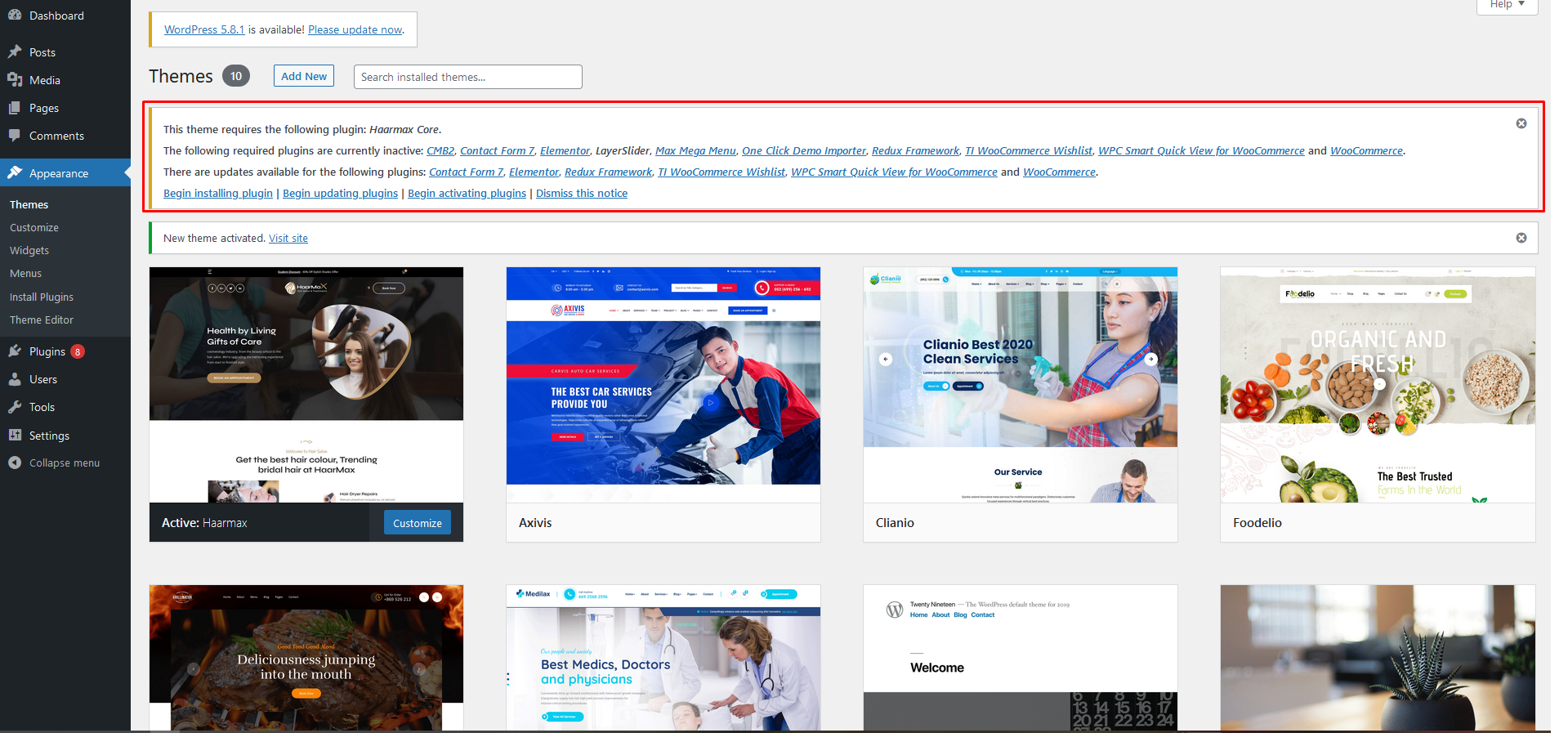Click the Tools wrench icon

(15, 406)
